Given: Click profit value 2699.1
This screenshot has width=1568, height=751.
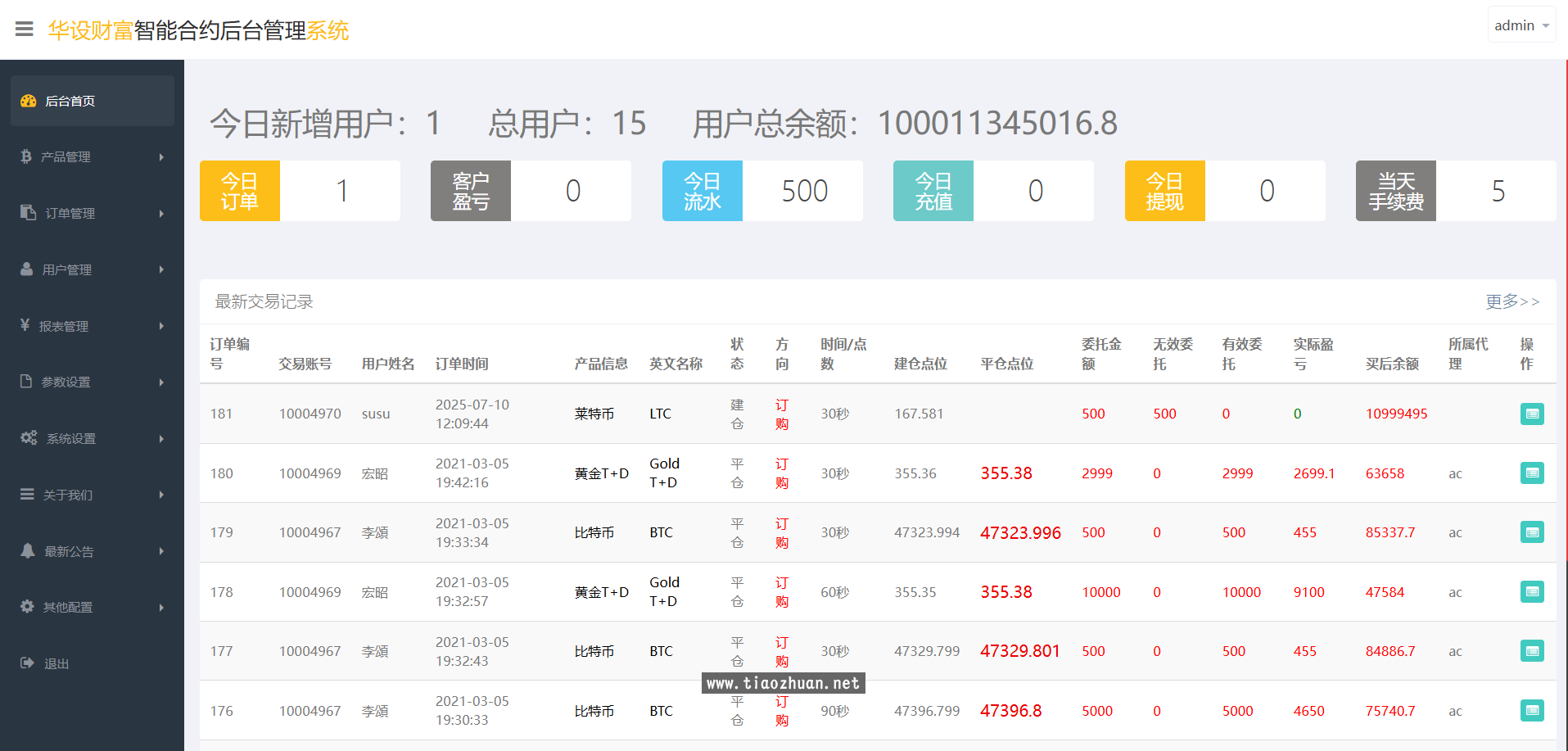Looking at the screenshot, I should (1314, 473).
